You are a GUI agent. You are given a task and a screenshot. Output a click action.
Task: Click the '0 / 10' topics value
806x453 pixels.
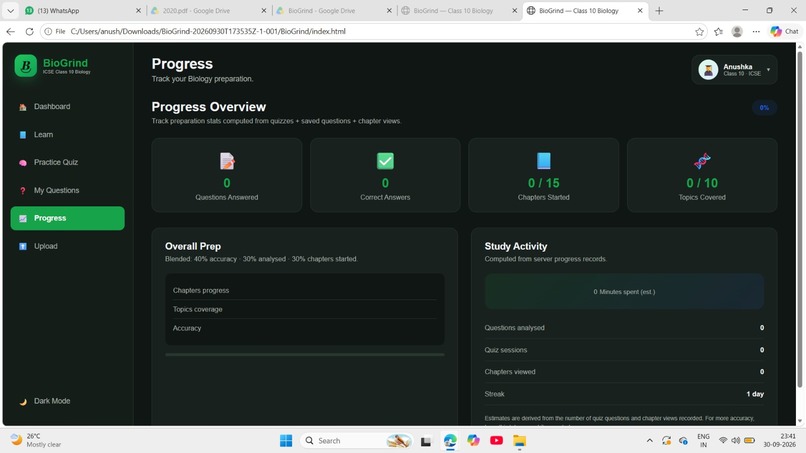(x=702, y=183)
